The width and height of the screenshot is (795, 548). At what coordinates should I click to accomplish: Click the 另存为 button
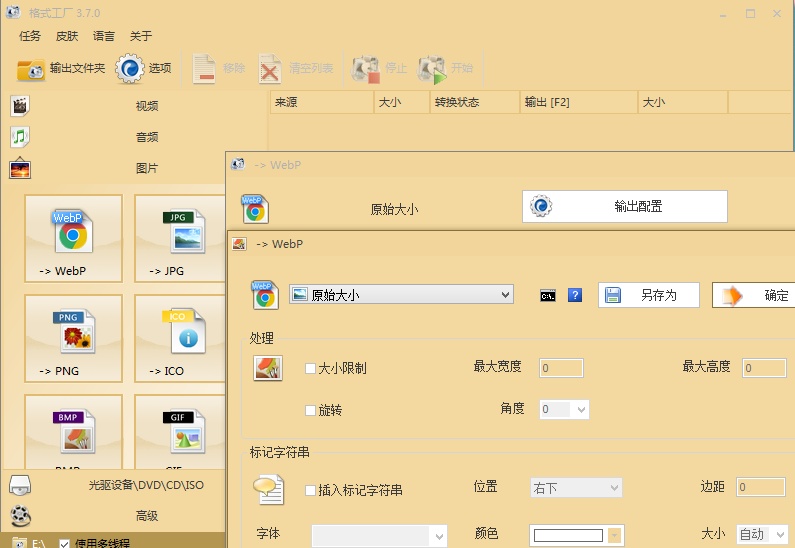point(649,295)
